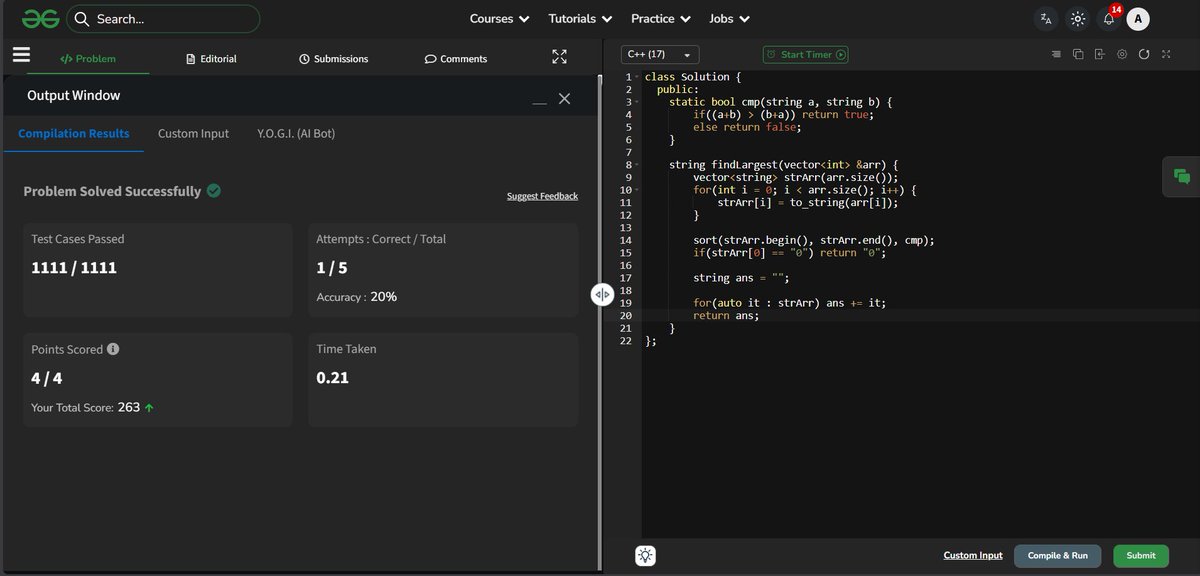Click the Suggest Feedback link

click(542, 196)
